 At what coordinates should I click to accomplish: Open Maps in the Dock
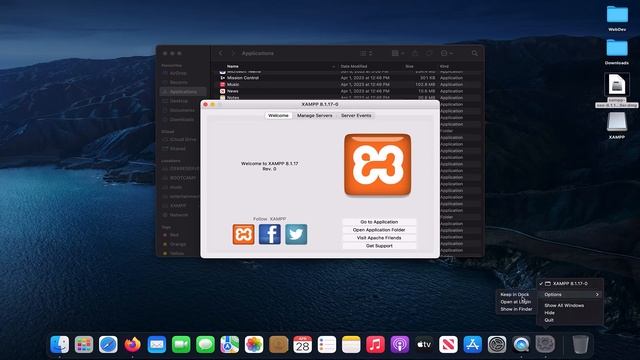pyautogui.click(x=229, y=345)
